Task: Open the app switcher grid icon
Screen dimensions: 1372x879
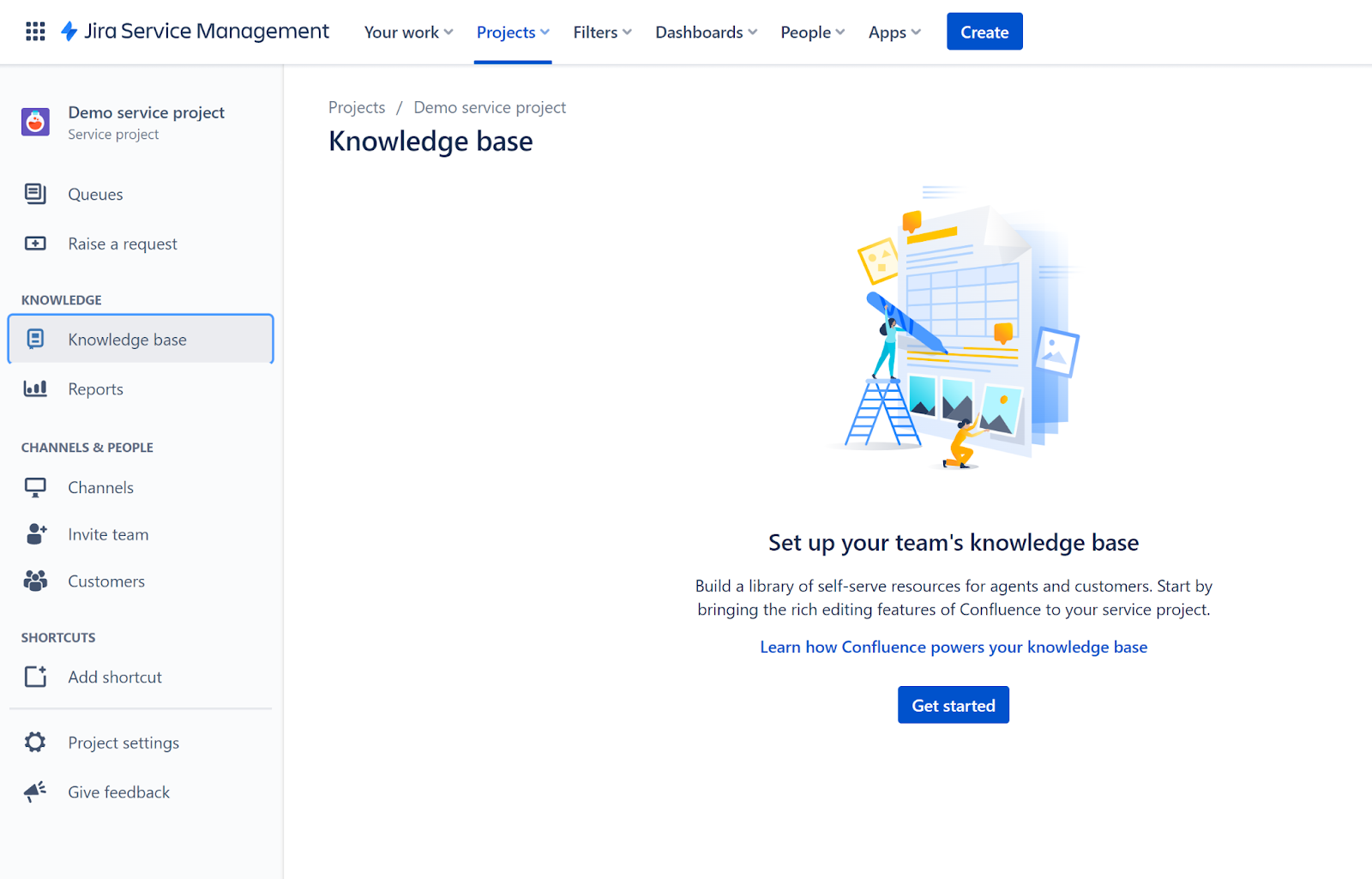Action: point(35,32)
